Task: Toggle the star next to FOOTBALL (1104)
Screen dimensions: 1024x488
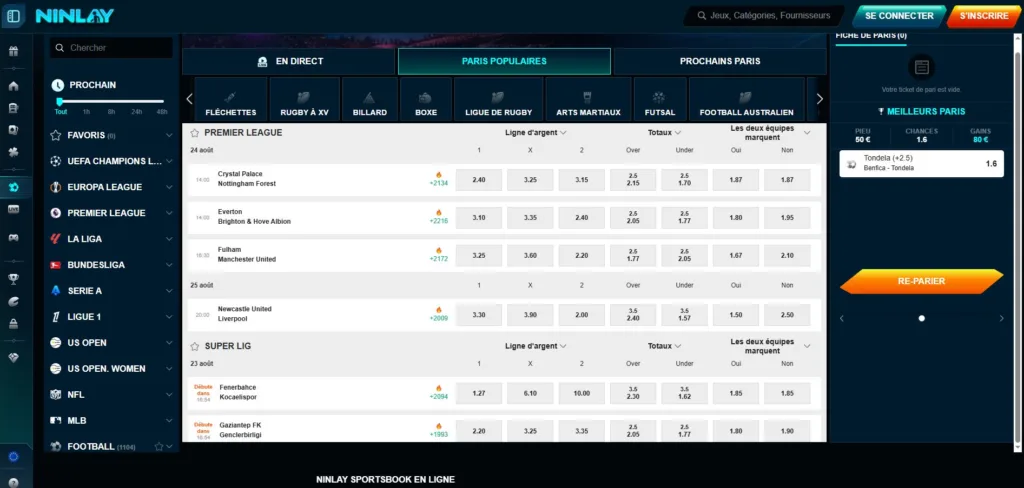Action: pos(159,447)
